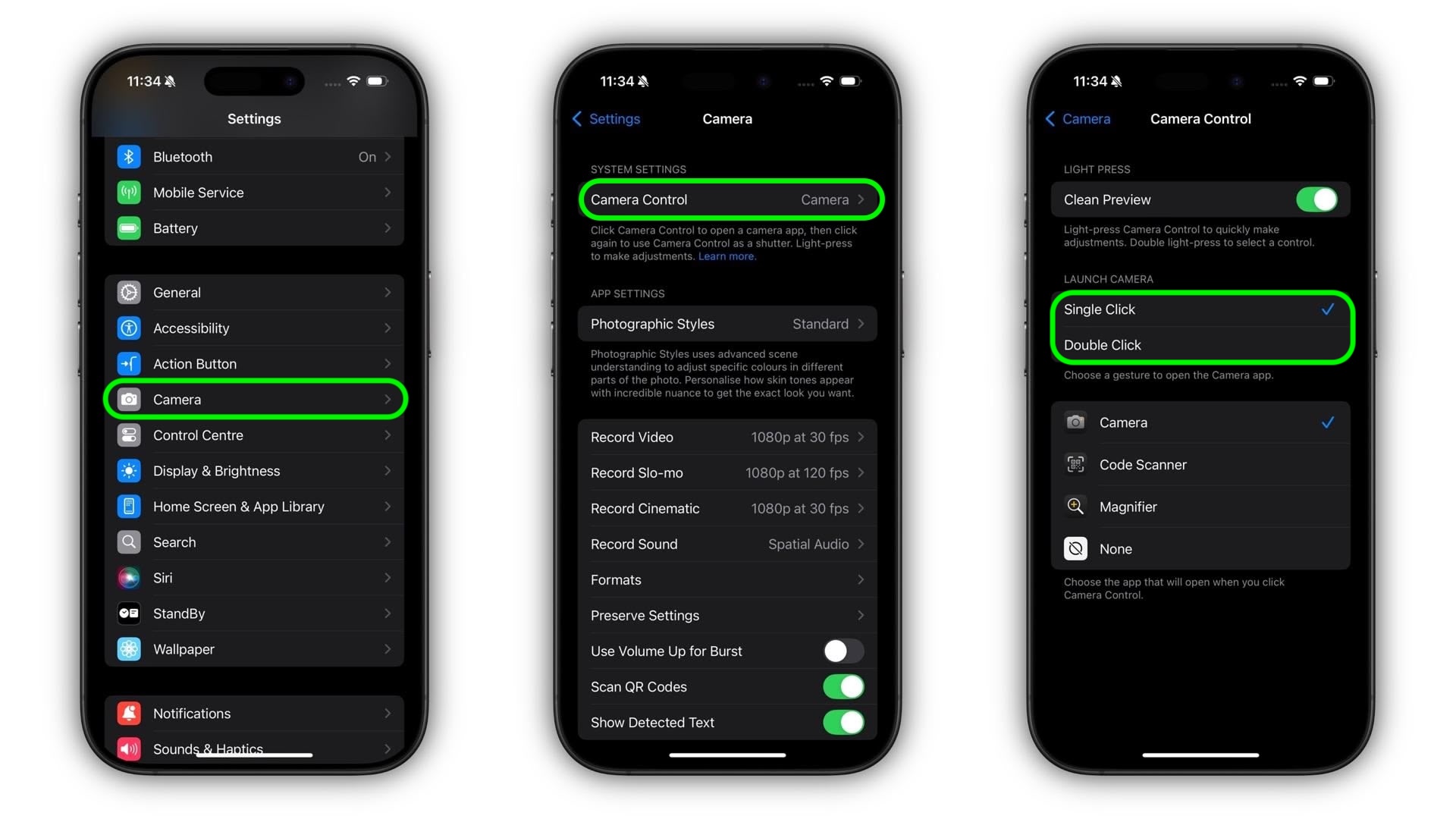Expand Record Video resolution options
This screenshot has height=819, width=1456.
(727, 436)
